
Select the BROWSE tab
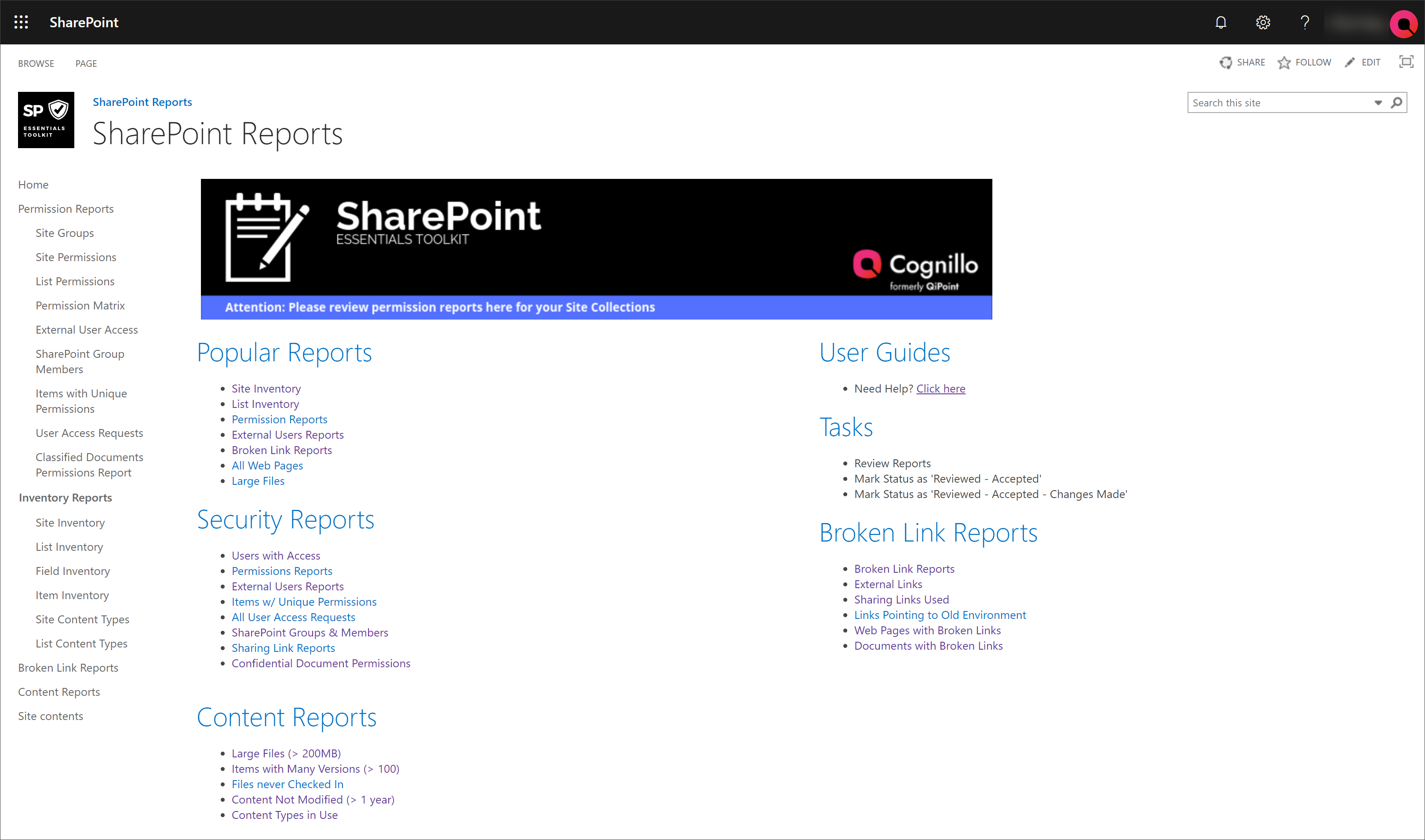[36, 63]
